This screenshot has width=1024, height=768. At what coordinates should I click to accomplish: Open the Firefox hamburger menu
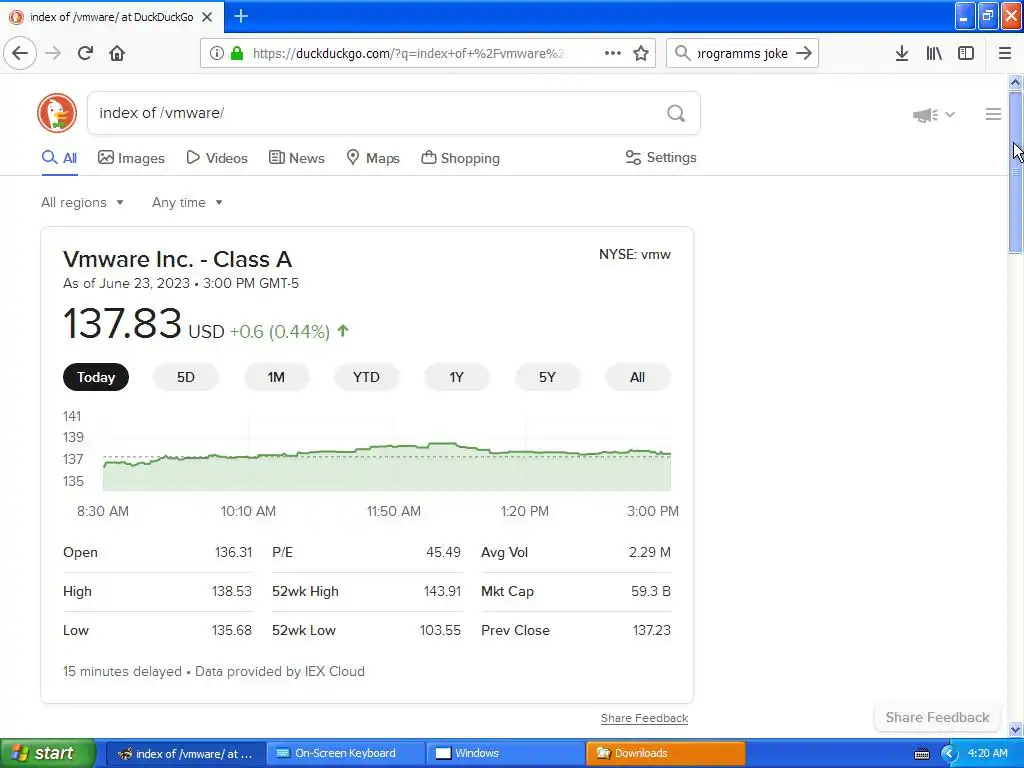click(1005, 53)
